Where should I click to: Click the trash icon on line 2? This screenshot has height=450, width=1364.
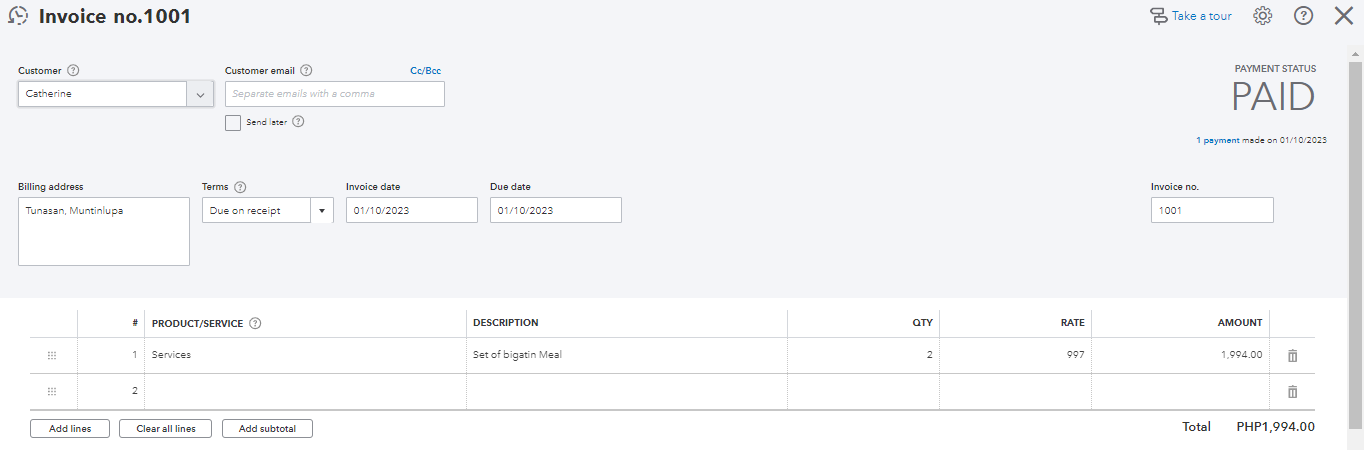click(1292, 392)
